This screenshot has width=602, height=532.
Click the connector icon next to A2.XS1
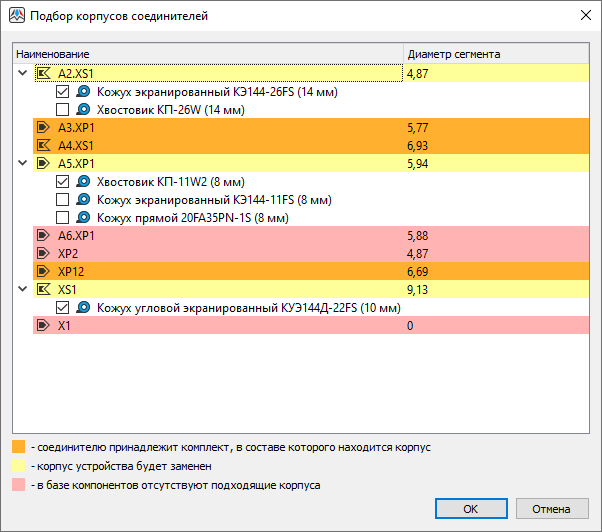tap(43, 73)
